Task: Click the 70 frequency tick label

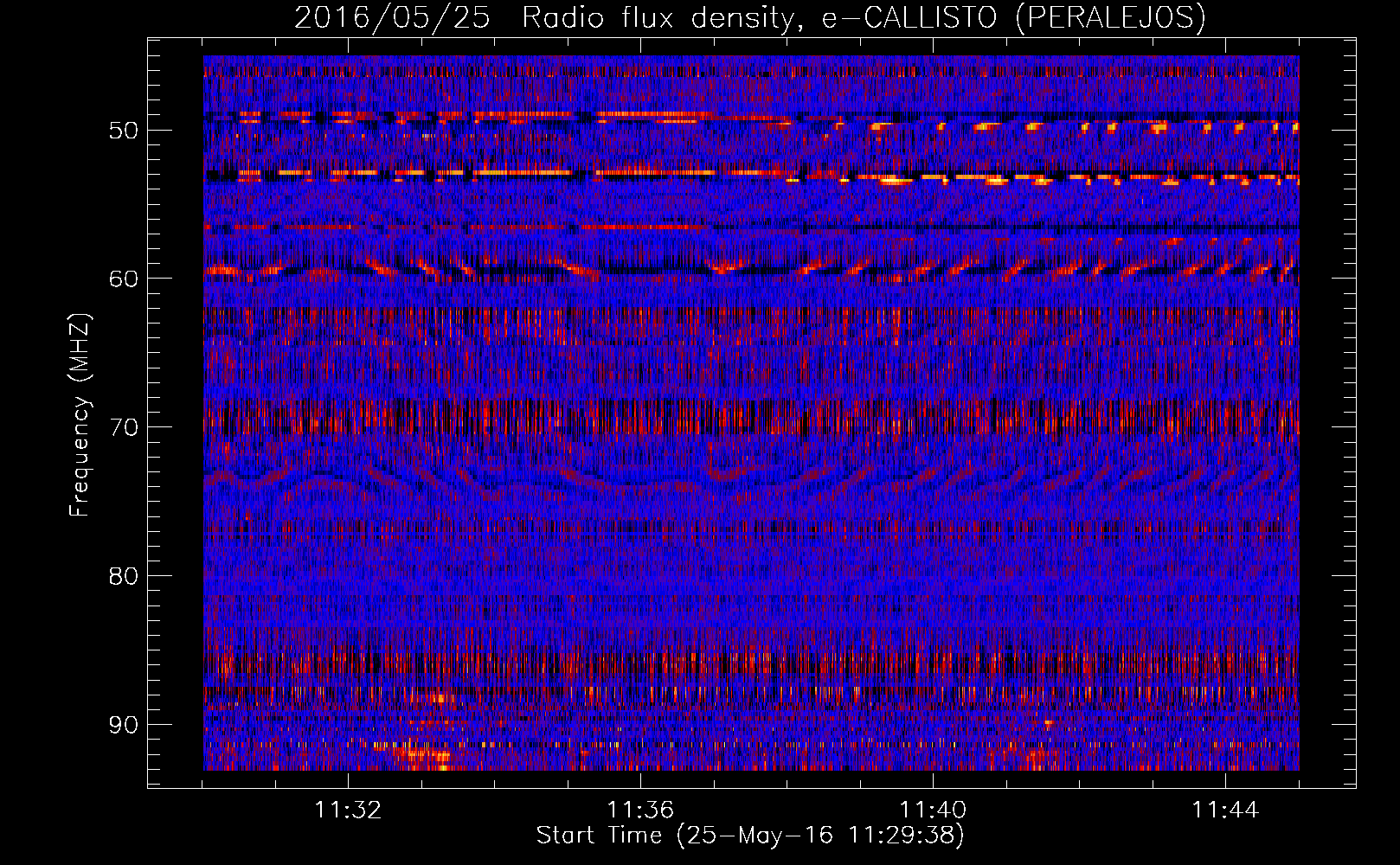Action: pos(123,427)
